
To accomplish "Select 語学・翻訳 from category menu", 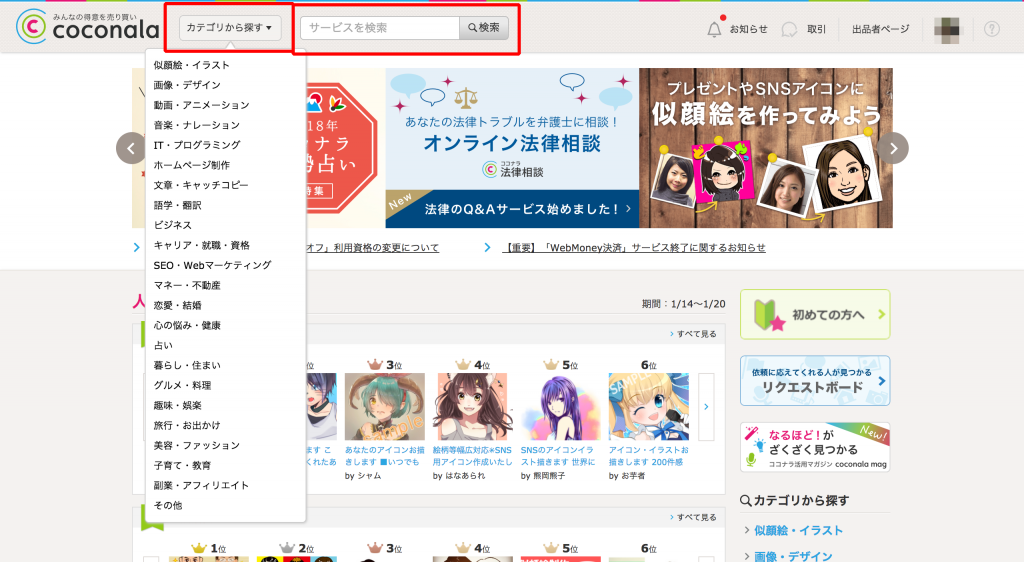I will point(177,205).
